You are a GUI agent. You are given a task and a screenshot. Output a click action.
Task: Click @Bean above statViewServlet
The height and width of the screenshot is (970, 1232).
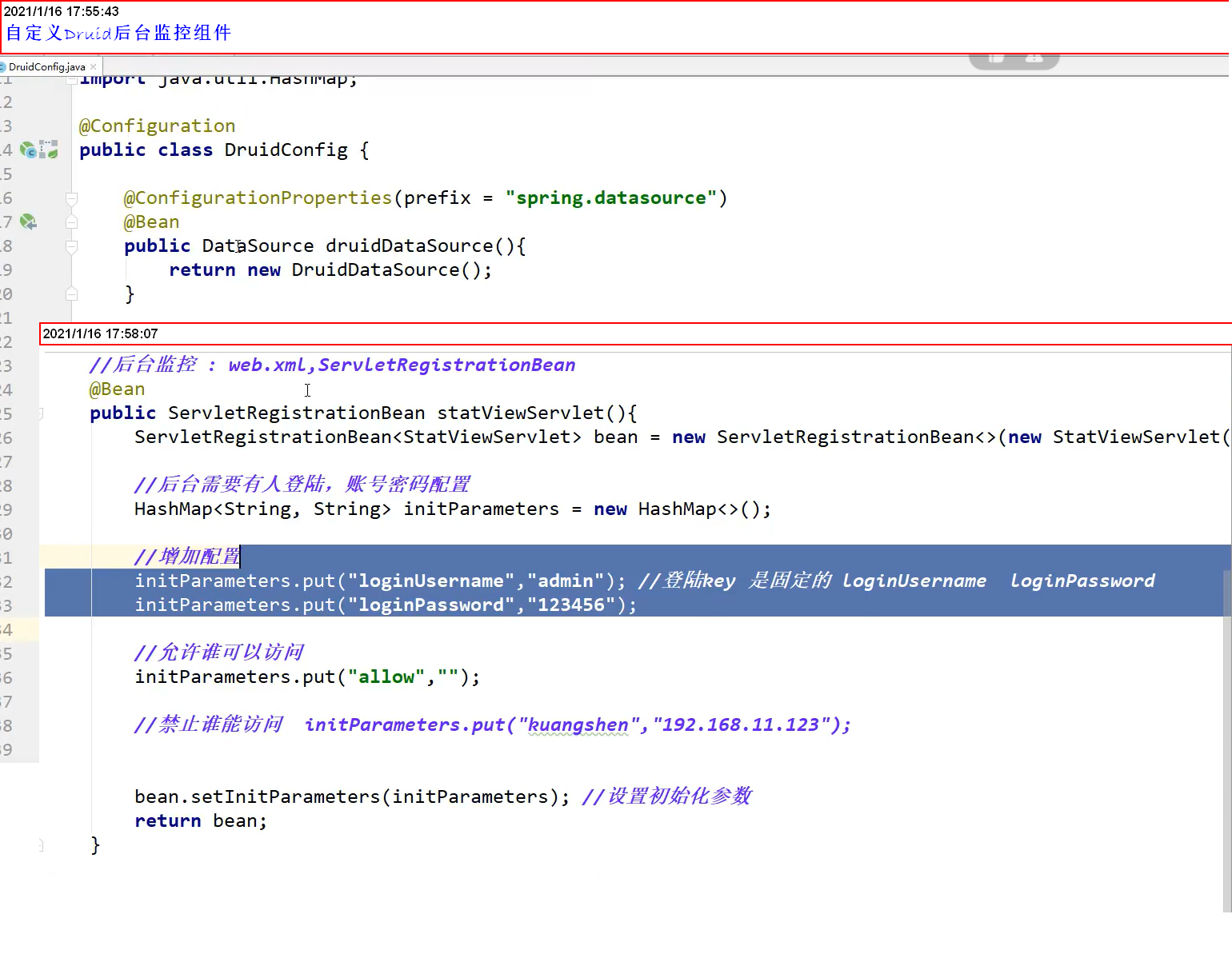coord(117,389)
